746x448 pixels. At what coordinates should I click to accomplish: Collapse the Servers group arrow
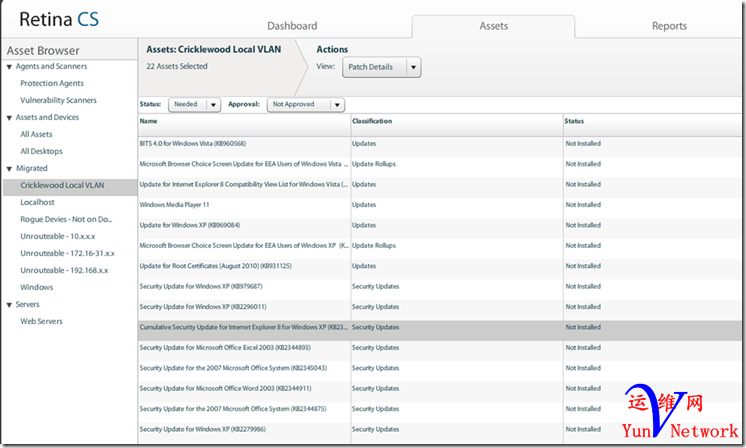point(9,305)
